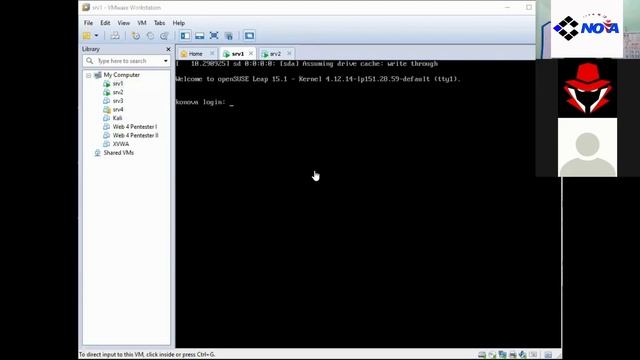Open the VM menu
Screen dimensions: 640x360
coord(142,23)
